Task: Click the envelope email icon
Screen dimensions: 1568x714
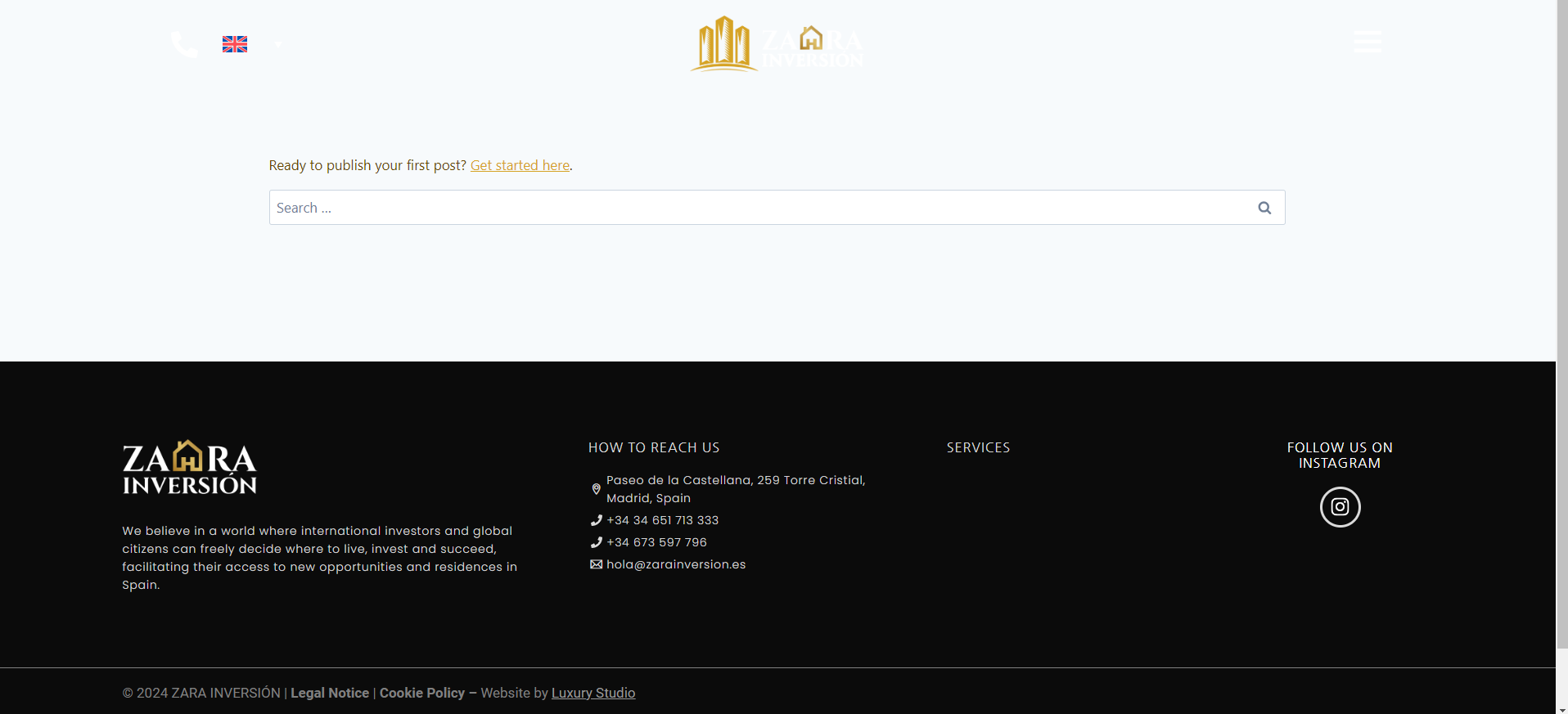Action: (596, 564)
